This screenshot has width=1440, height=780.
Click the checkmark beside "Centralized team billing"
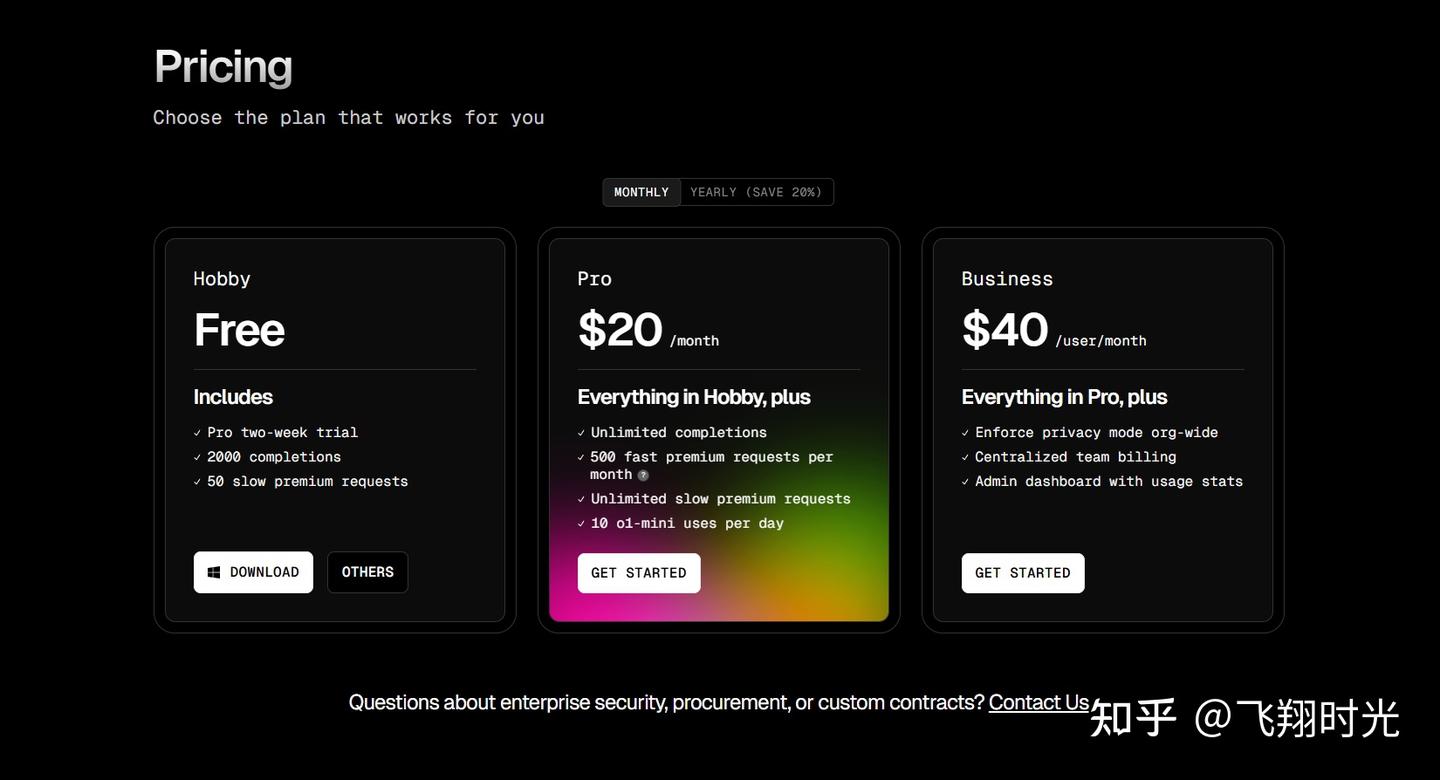[x=965, y=457]
